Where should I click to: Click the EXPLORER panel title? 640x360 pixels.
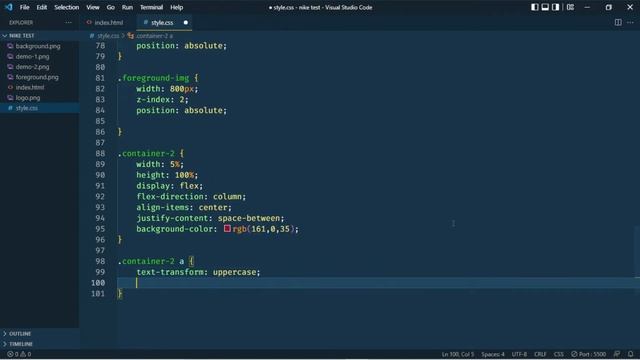(21, 22)
